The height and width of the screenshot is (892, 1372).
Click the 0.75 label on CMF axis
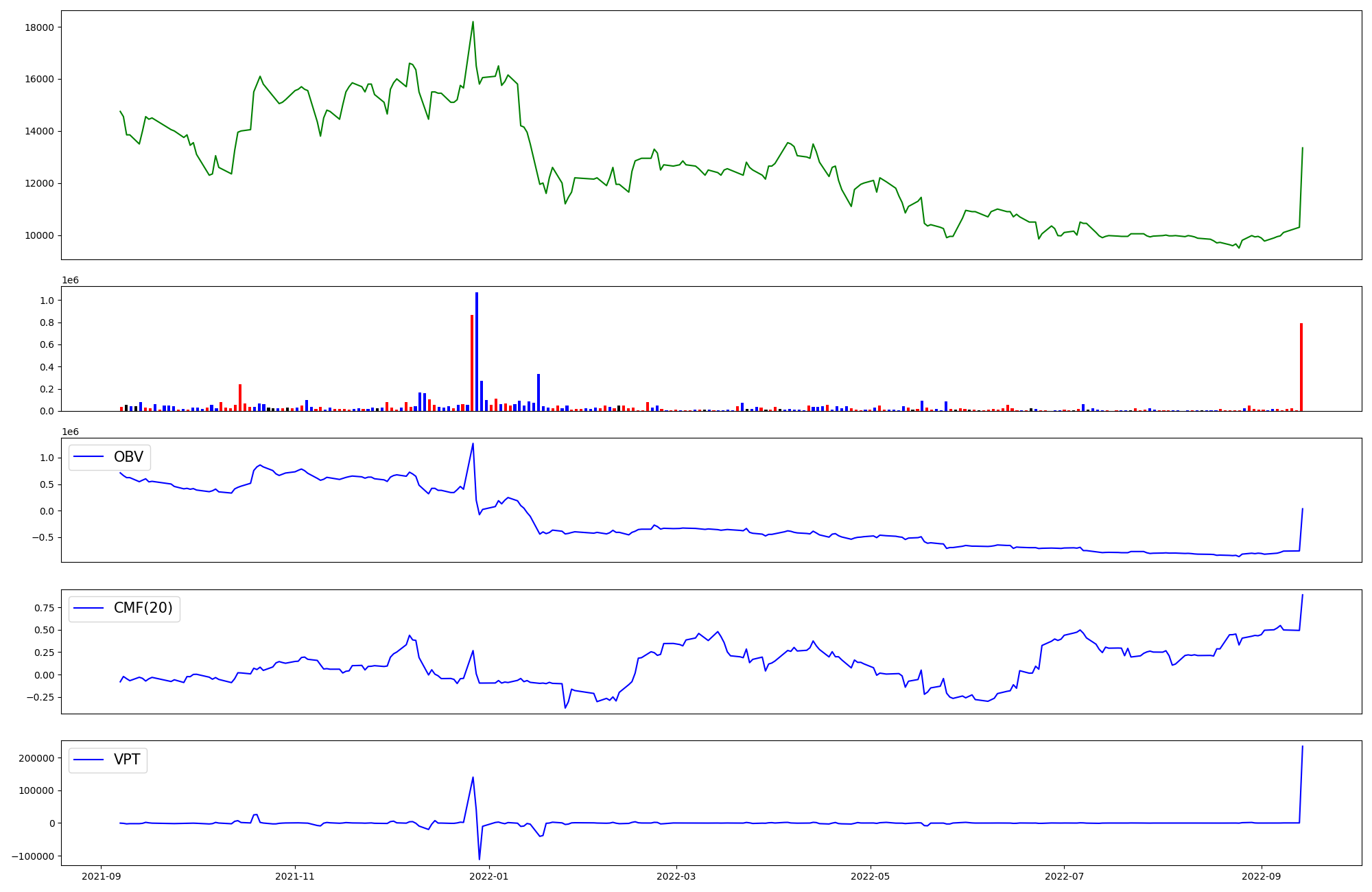tap(43, 608)
